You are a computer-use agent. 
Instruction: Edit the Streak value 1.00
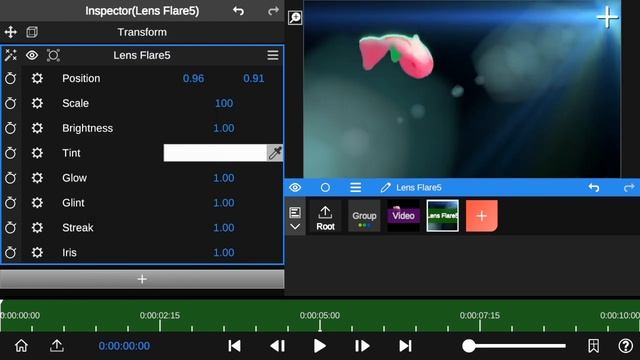tap(224, 228)
